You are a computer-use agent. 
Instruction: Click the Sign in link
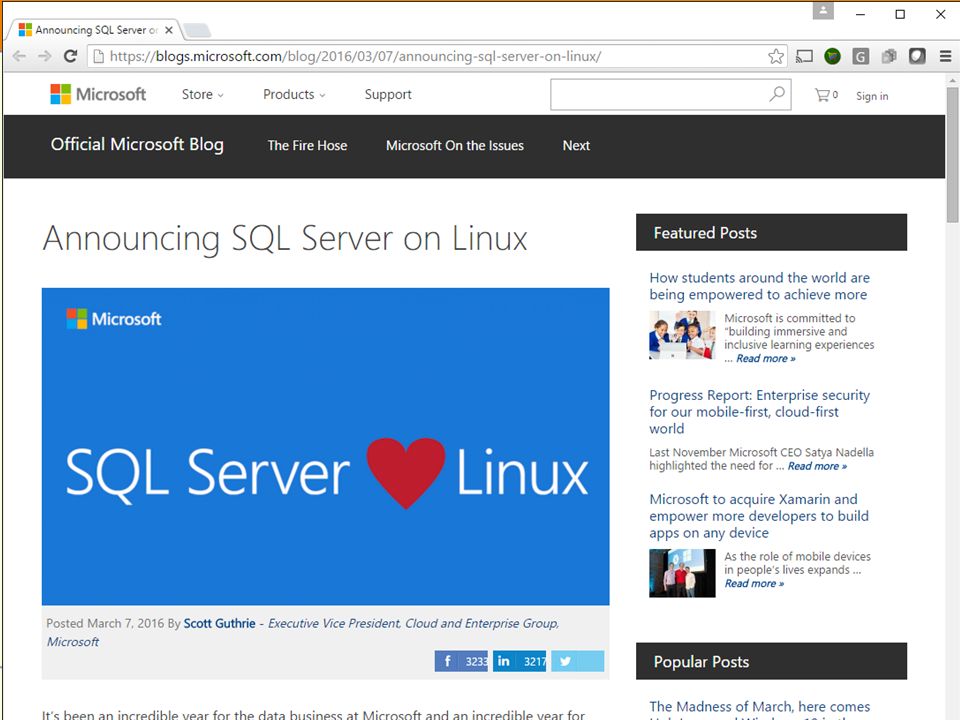(872, 96)
